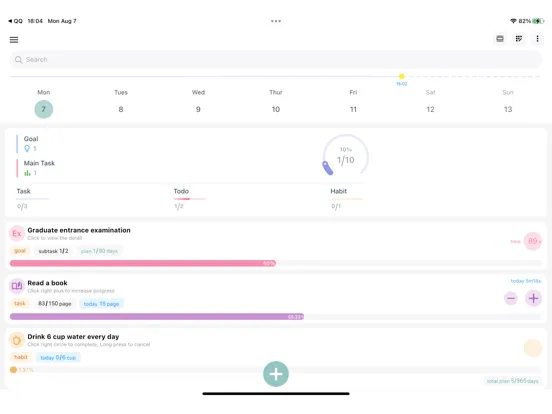The image size is (552, 414).
Task: Select Saturday 12 in week strip
Action: [430, 109]
